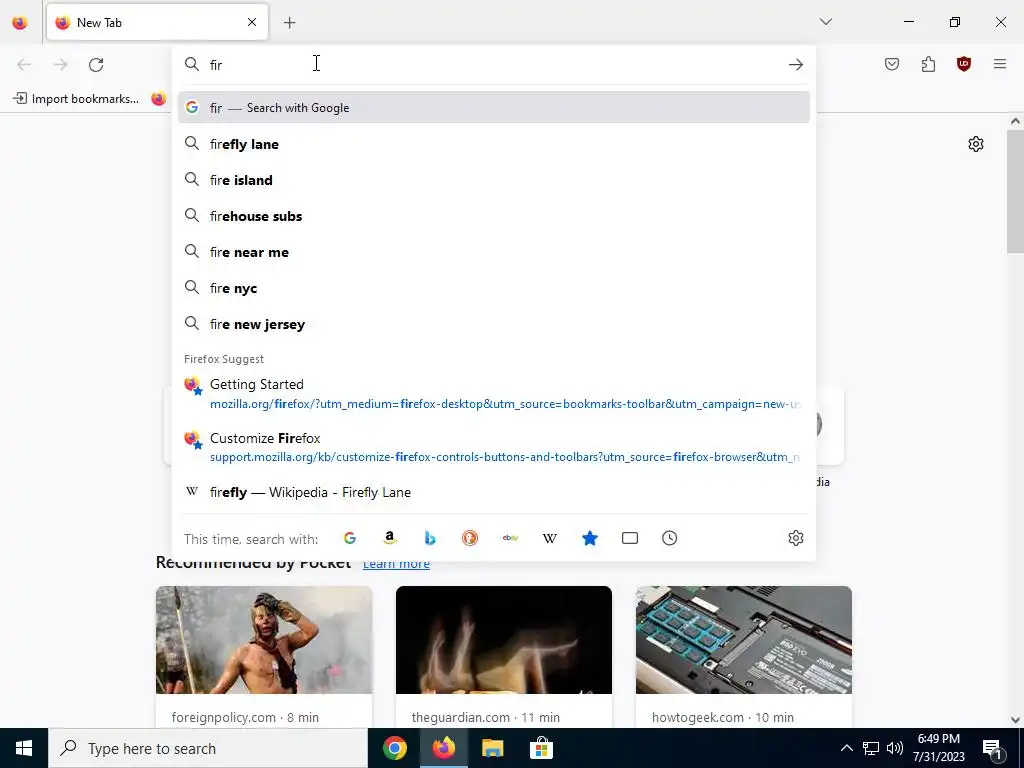Search this time with Google icon

pyautogui.click(x=350, y=538)
